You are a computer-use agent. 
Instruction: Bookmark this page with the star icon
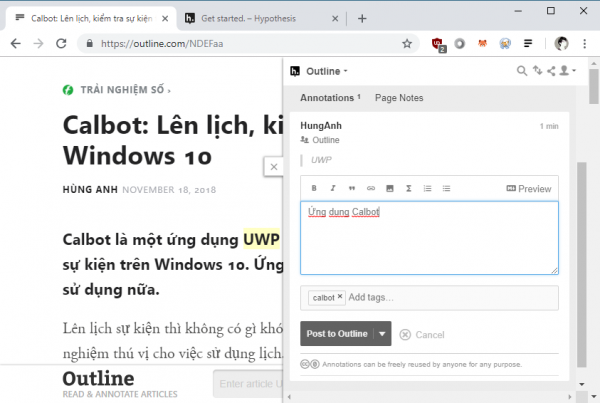click(x=407, y=44)
